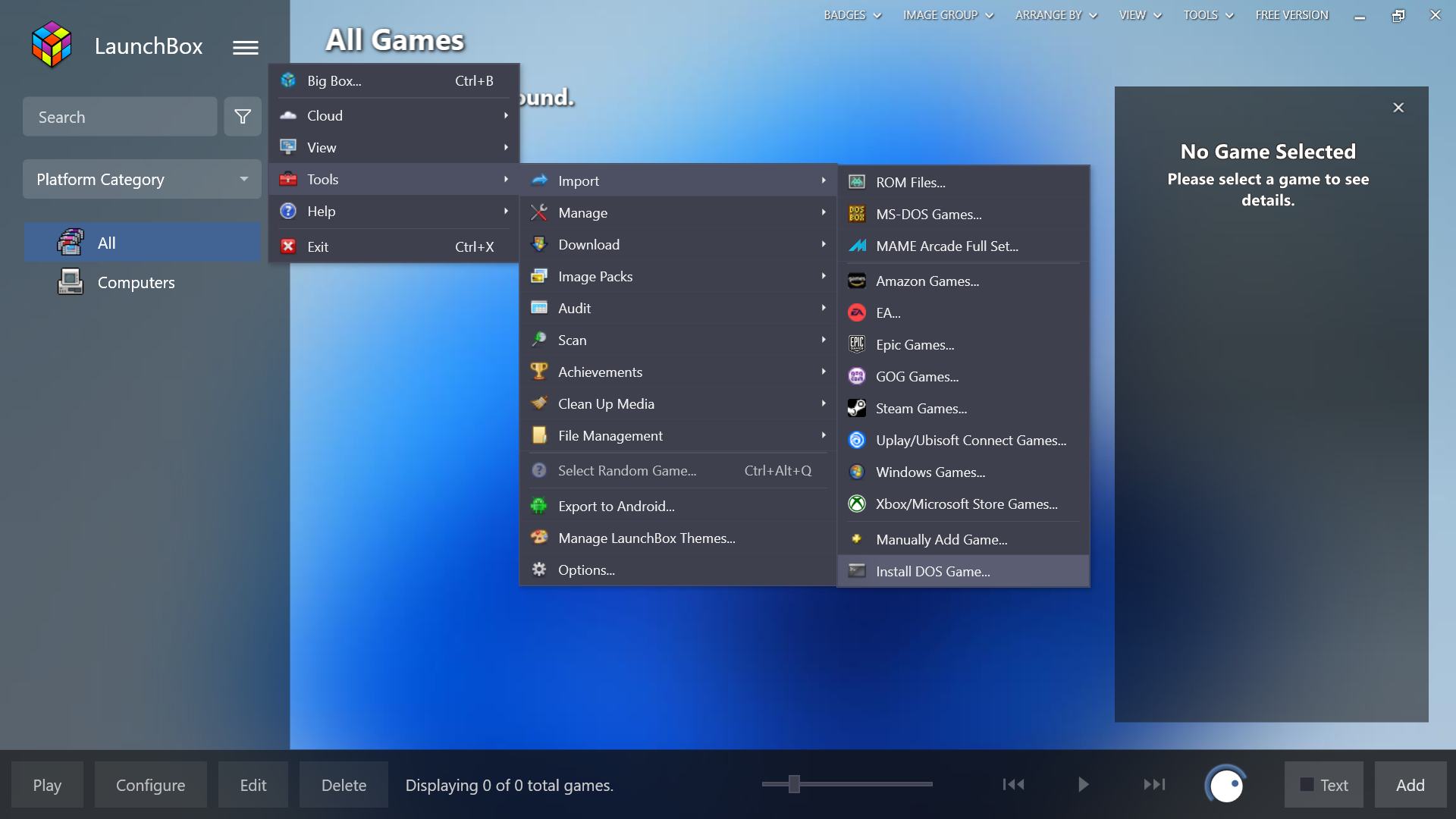Open the Image Group dropdown
1456x819 pixels.
pos(948,15)
